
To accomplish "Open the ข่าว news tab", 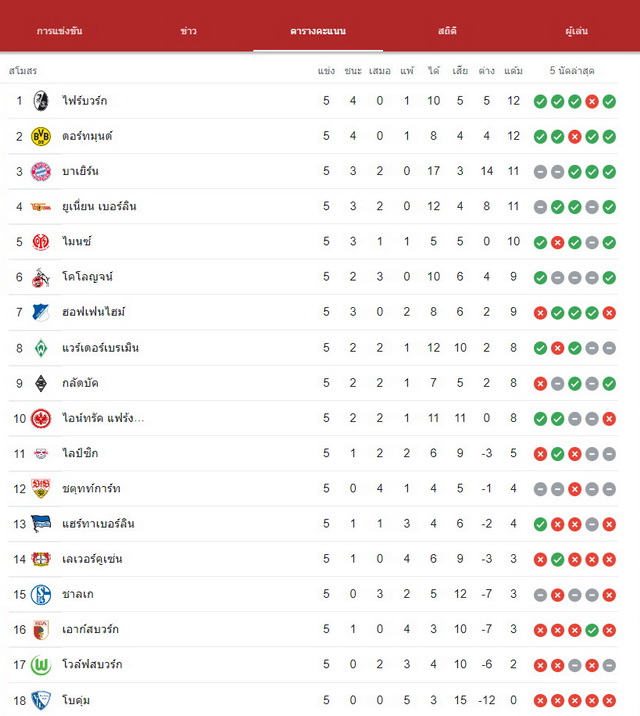I will coord(189,31).
